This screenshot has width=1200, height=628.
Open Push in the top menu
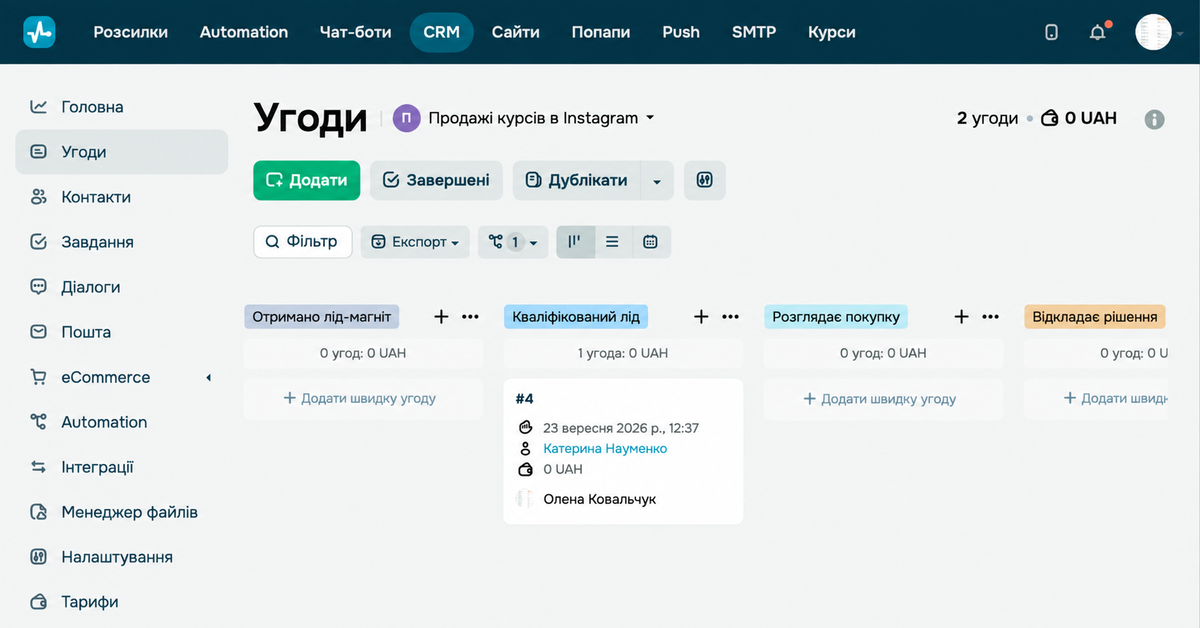point(681,32)
